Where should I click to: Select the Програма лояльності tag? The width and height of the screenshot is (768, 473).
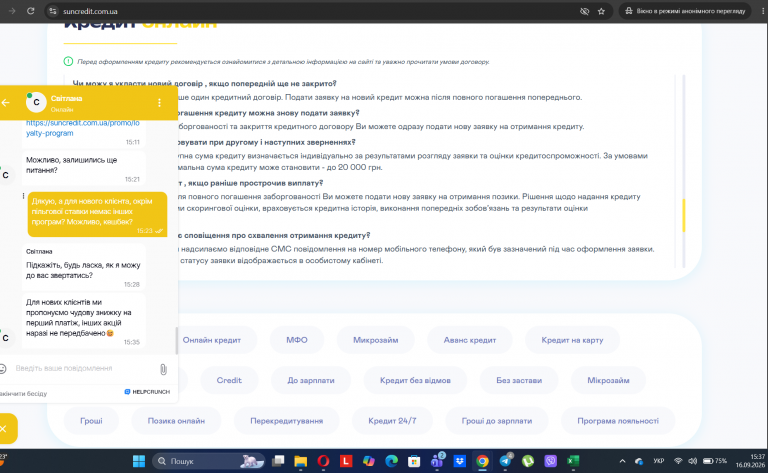pyautogui.click(x=618, y=421)
